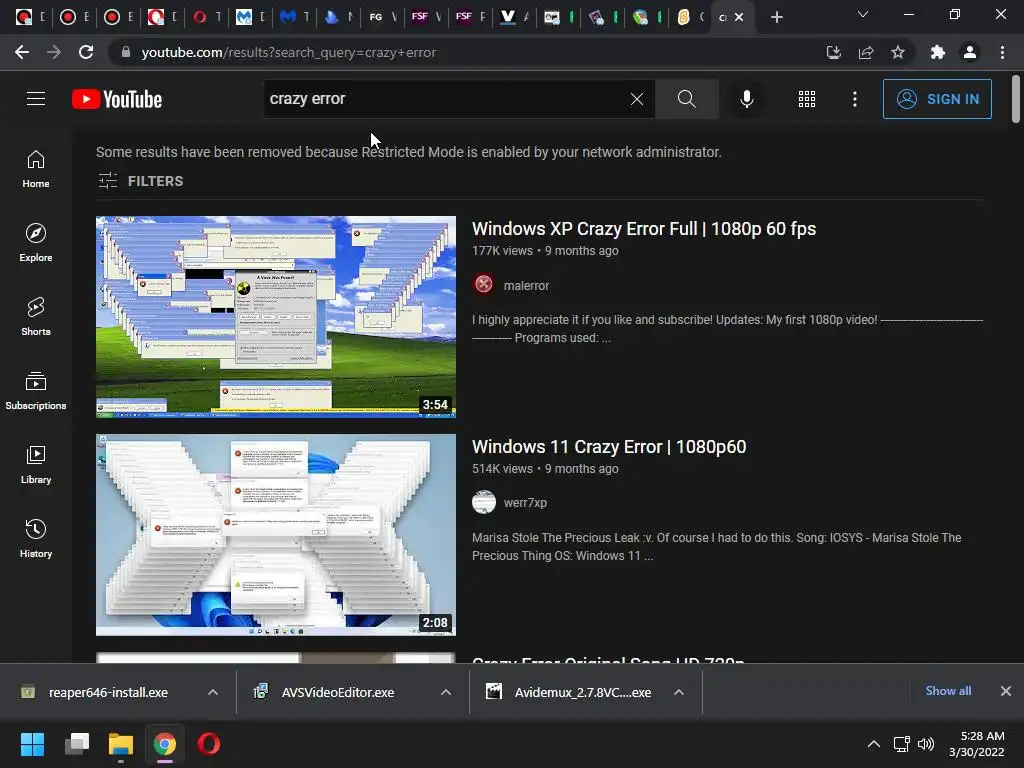Open the Windows XP Crazy Error thumbnail
The height and width of the screenshot is (768, 1024).
tap(276, 317)
